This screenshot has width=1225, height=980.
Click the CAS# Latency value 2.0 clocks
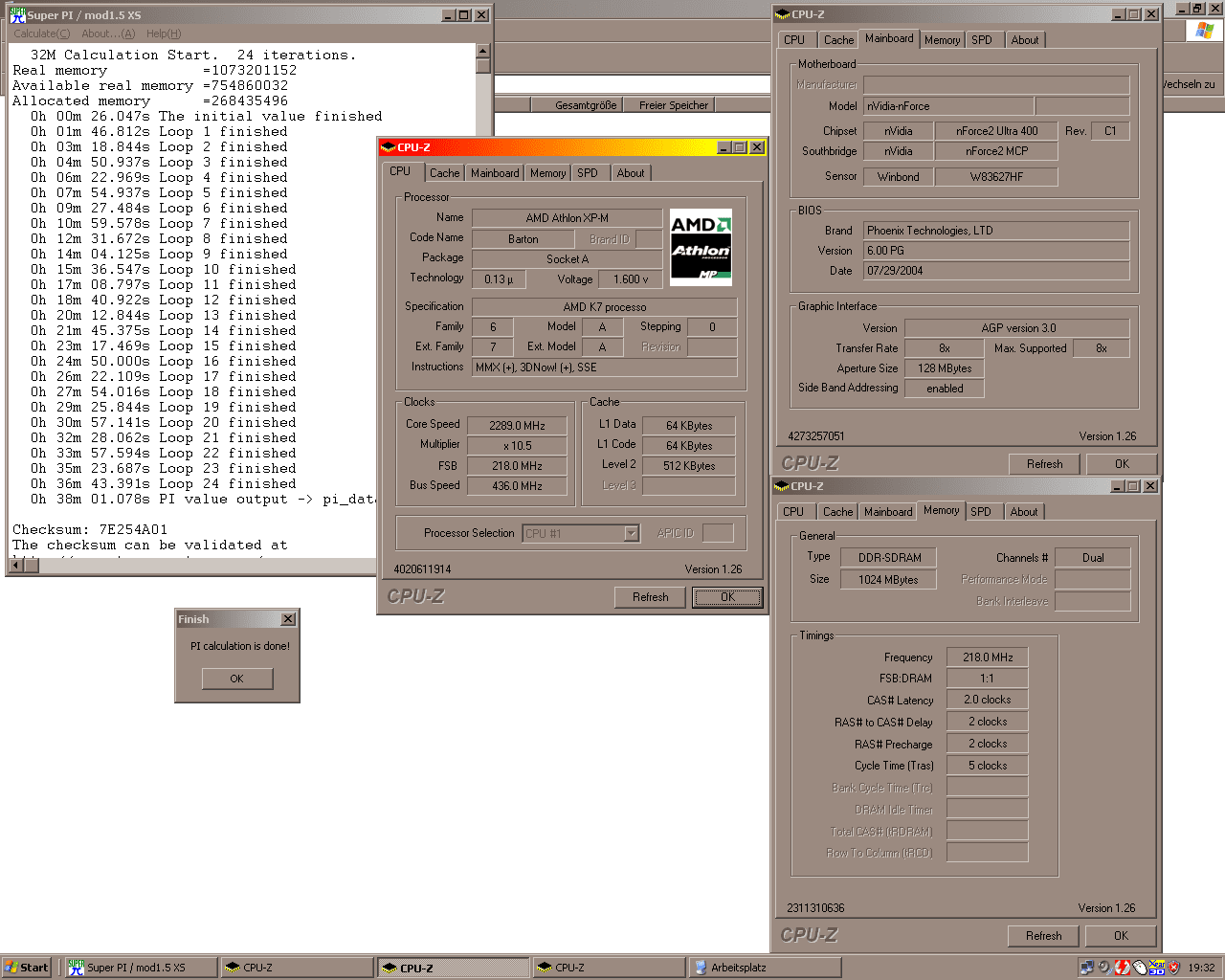tap(988, 700)
